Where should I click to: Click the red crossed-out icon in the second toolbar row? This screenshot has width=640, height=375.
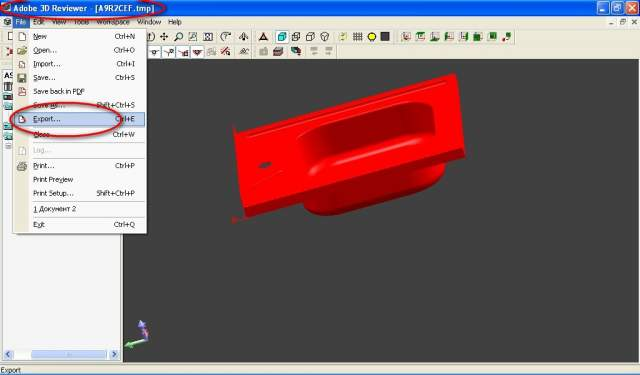(225, 51)
